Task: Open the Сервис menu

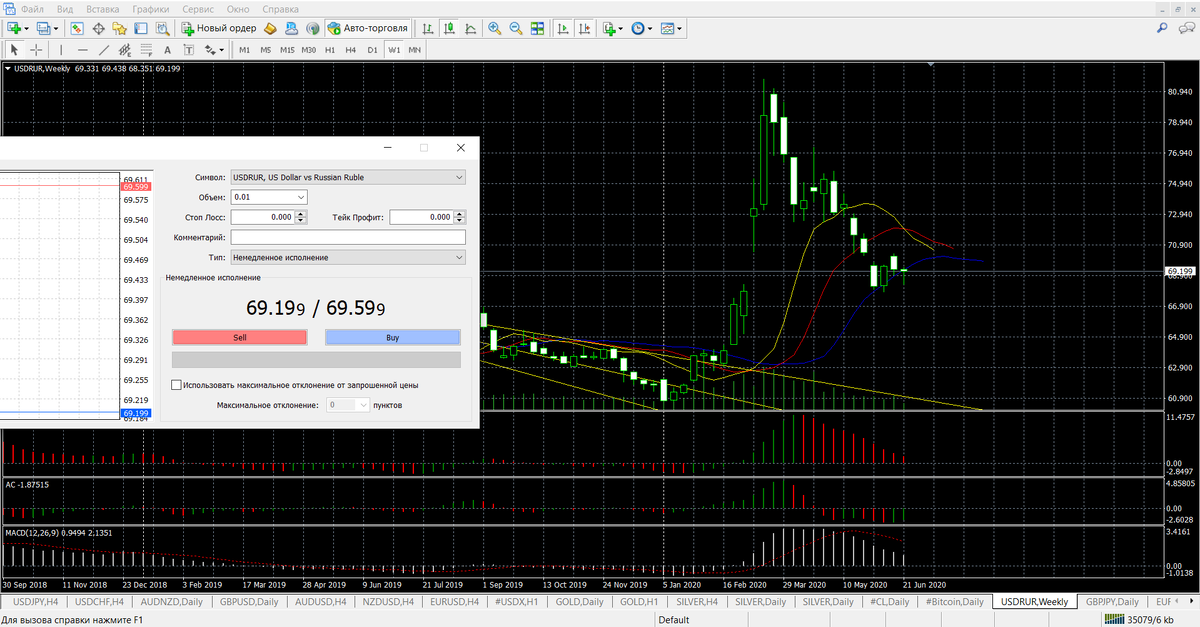Action: pyautogui.click(x=197, y=8)
